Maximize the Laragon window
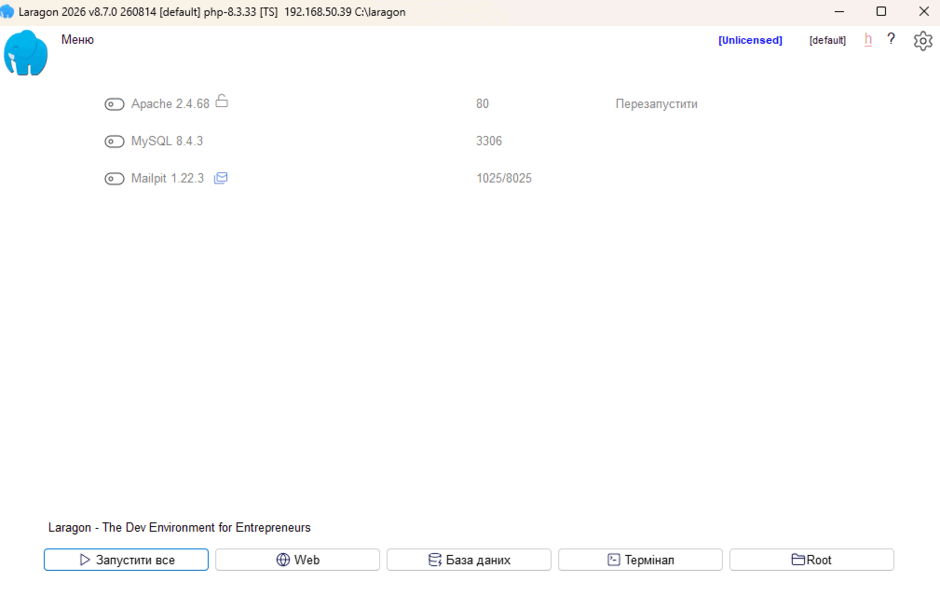 click(881, 11)
